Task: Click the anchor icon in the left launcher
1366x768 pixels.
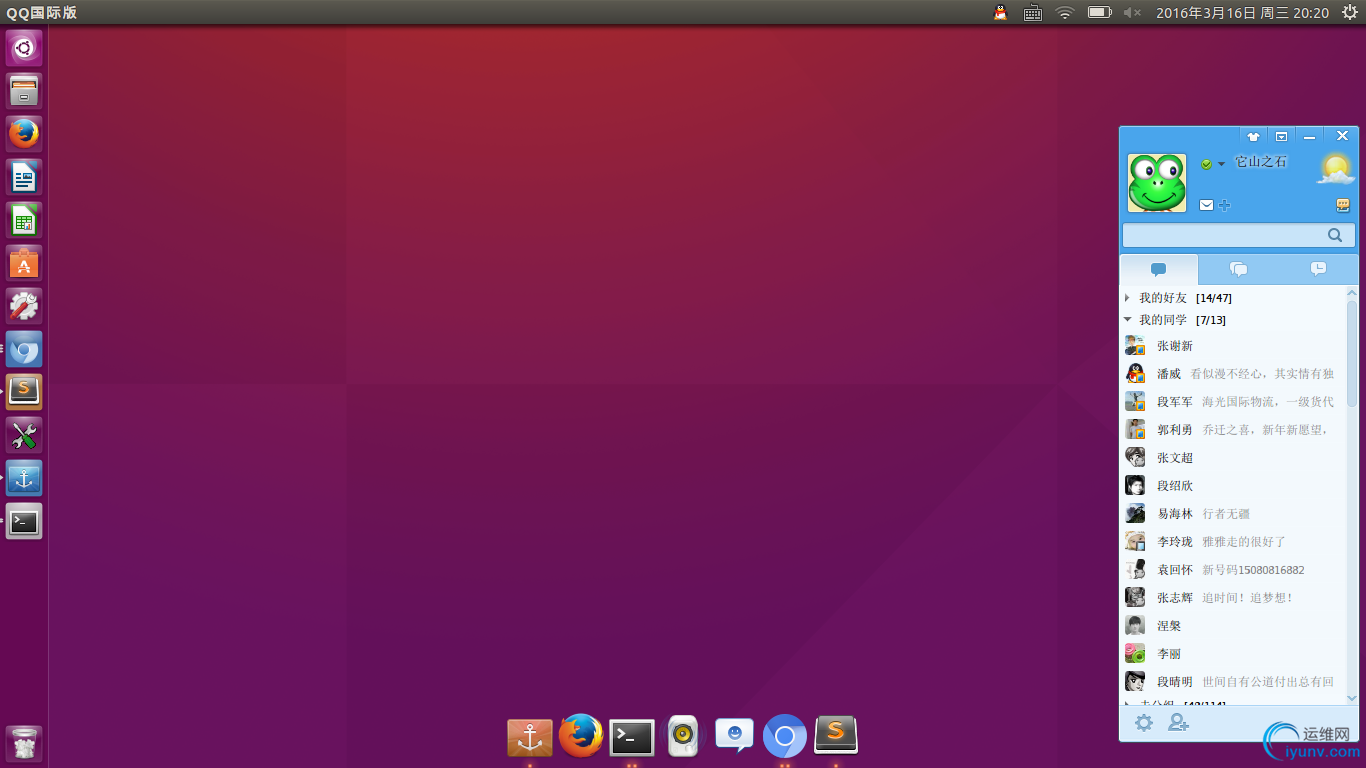Action: click(x=24, y=478)
